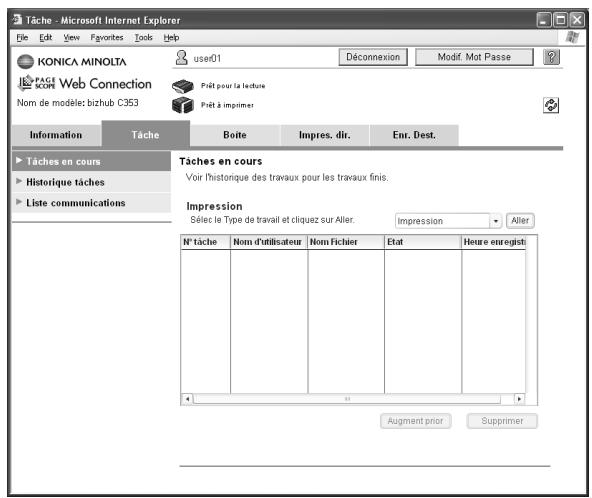
Task: Open the Edit menu
Action: (x=45, y=37)
